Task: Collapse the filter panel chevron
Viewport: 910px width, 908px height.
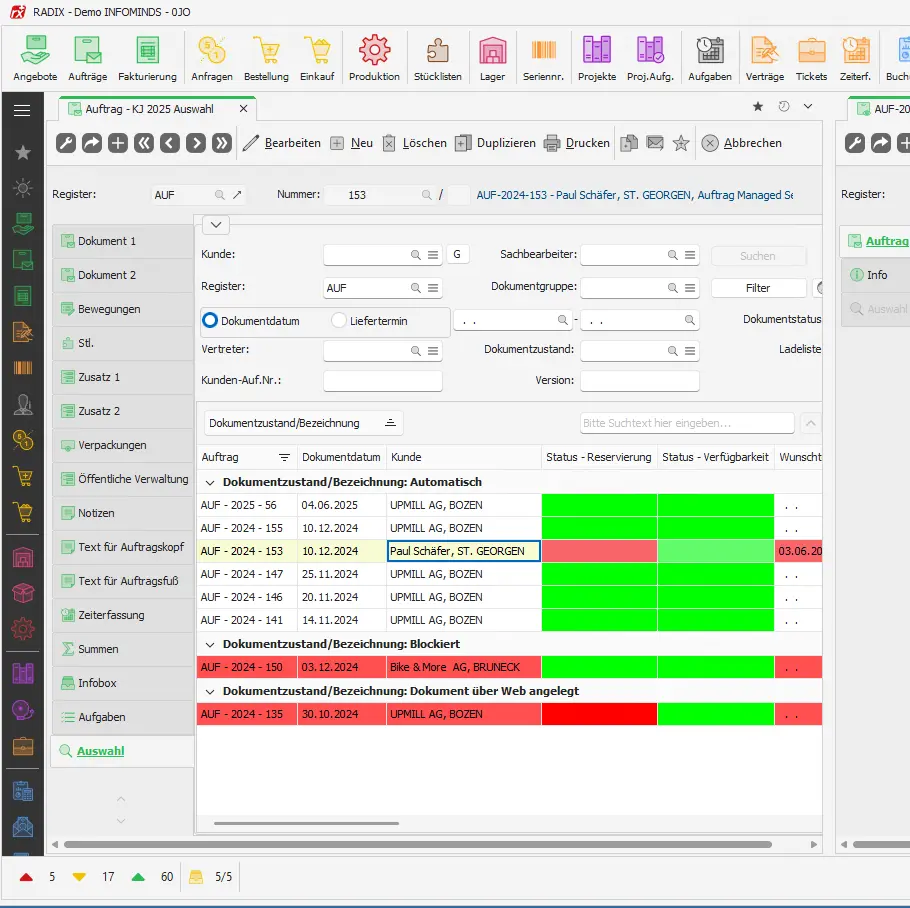Action: tap(216, 225)
